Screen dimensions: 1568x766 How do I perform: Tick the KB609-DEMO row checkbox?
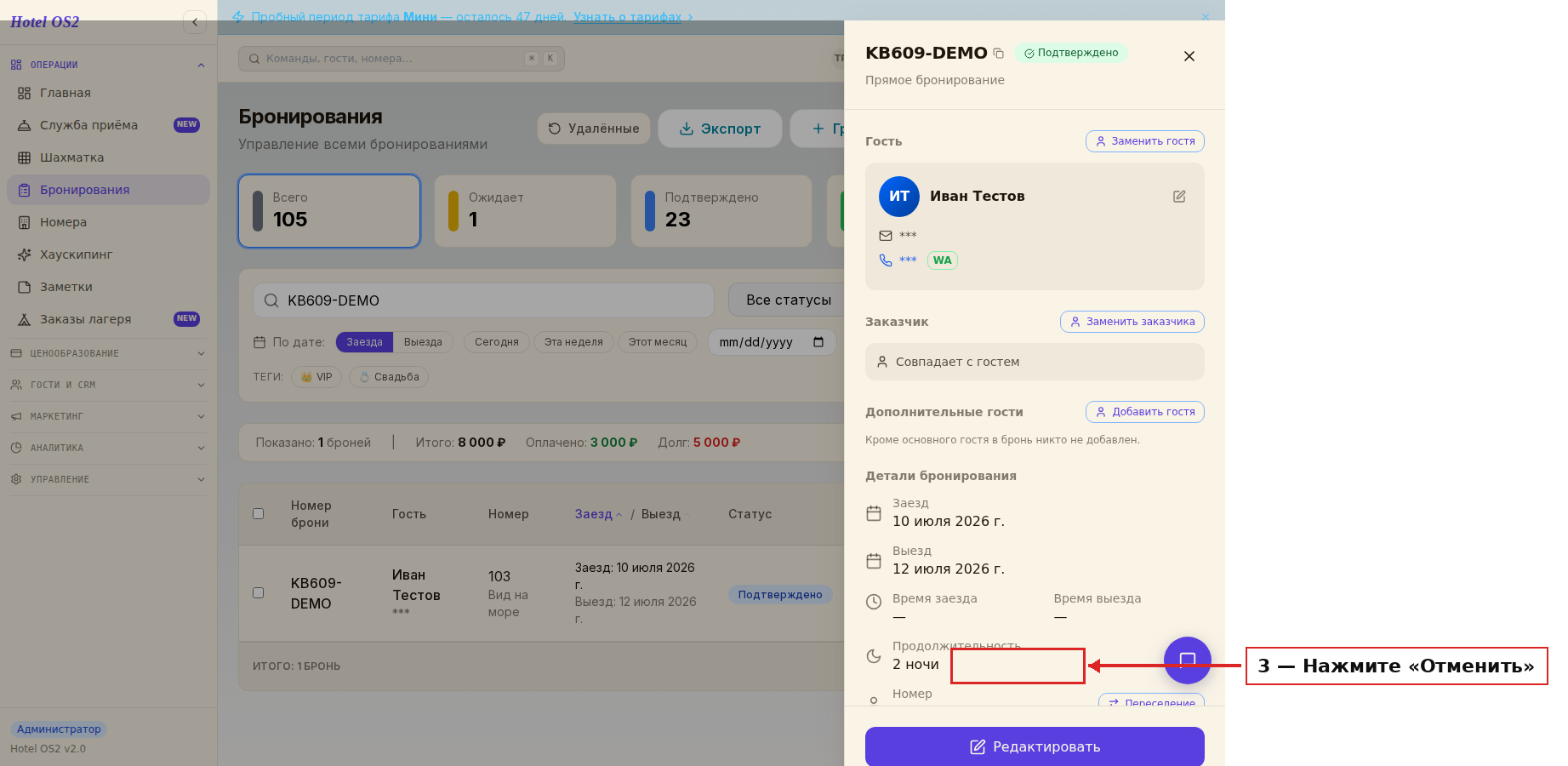point(259,592)
